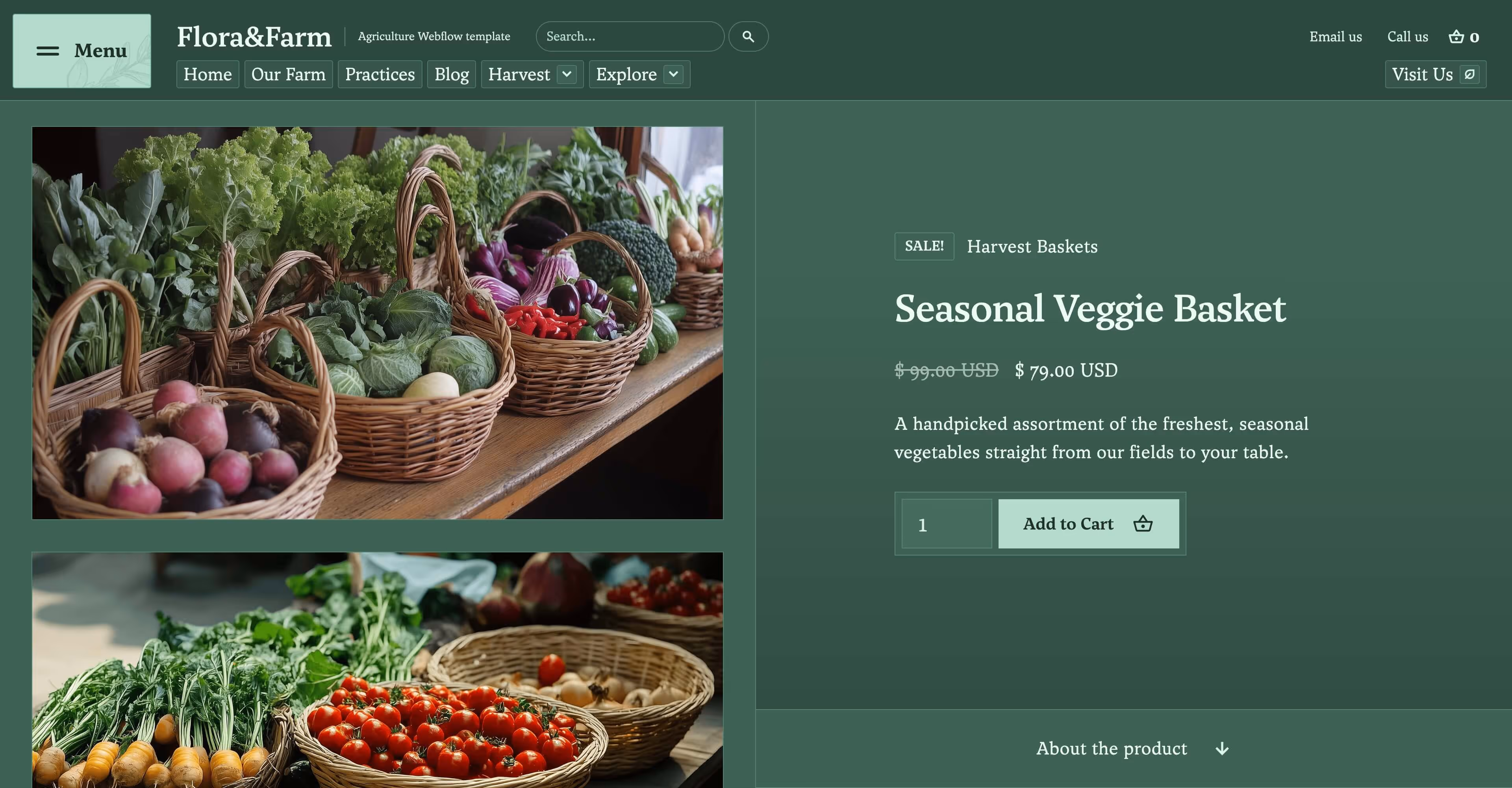This screenshot has width=1512, height=788.
Task: Open the shopping cart basket icon
Action: [1456, 36]
